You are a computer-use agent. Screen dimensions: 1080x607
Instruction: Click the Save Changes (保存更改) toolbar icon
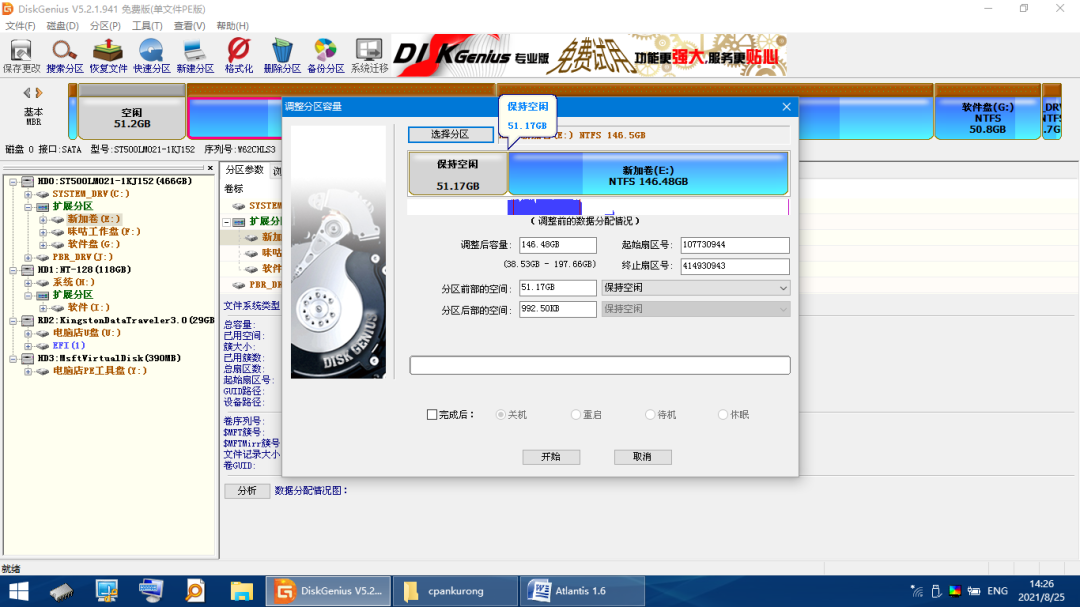(21, 56)
